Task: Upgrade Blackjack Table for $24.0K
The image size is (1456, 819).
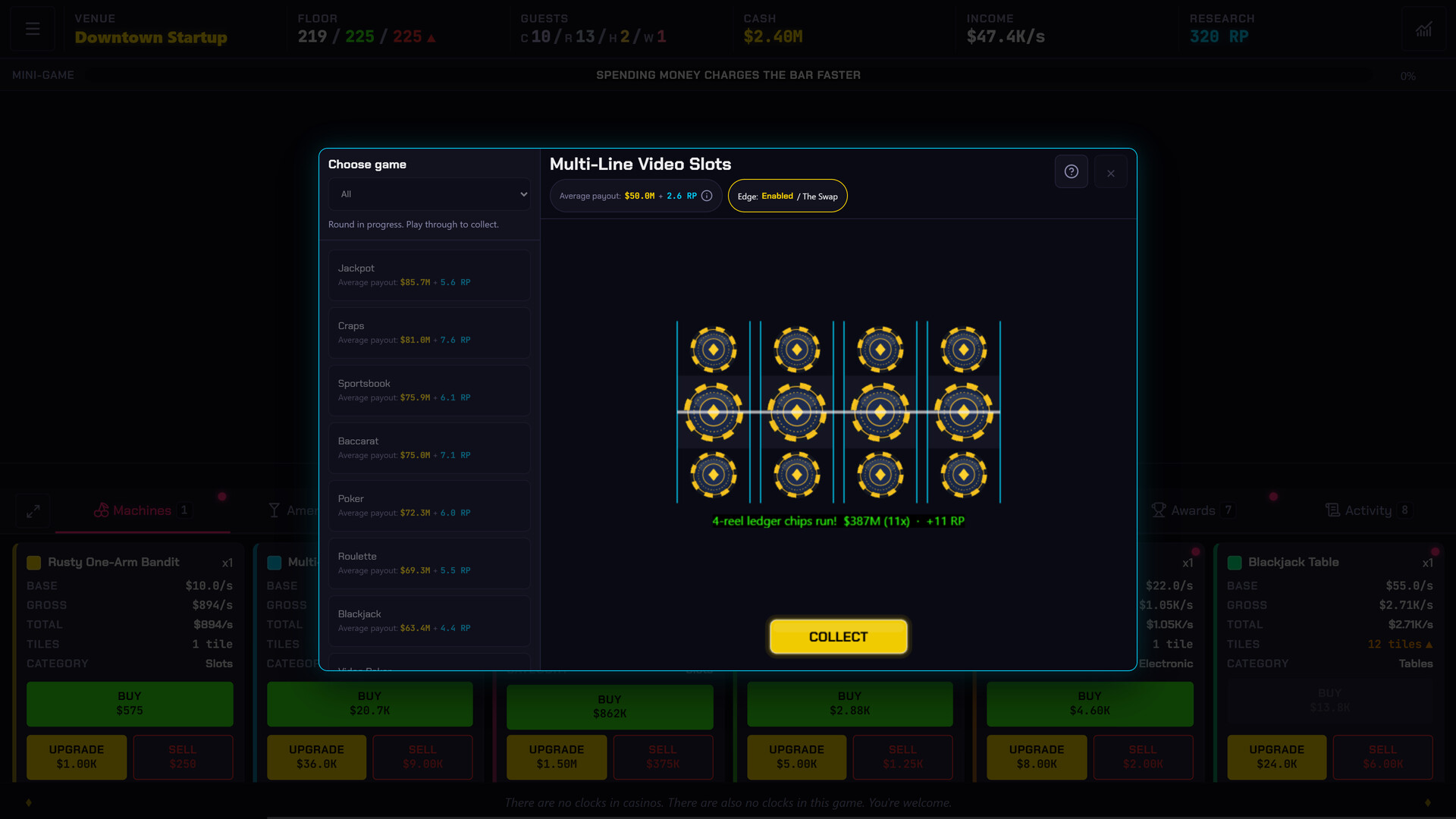Action: [1277, 757]
